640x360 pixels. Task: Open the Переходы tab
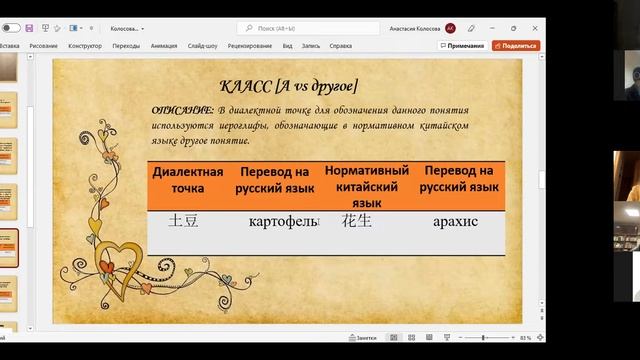point(126,46)
